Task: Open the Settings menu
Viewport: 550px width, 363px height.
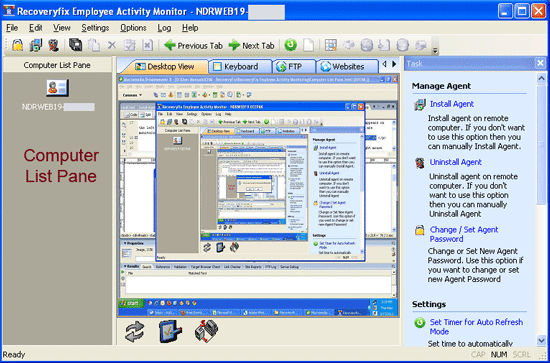Action: point(95,28)
